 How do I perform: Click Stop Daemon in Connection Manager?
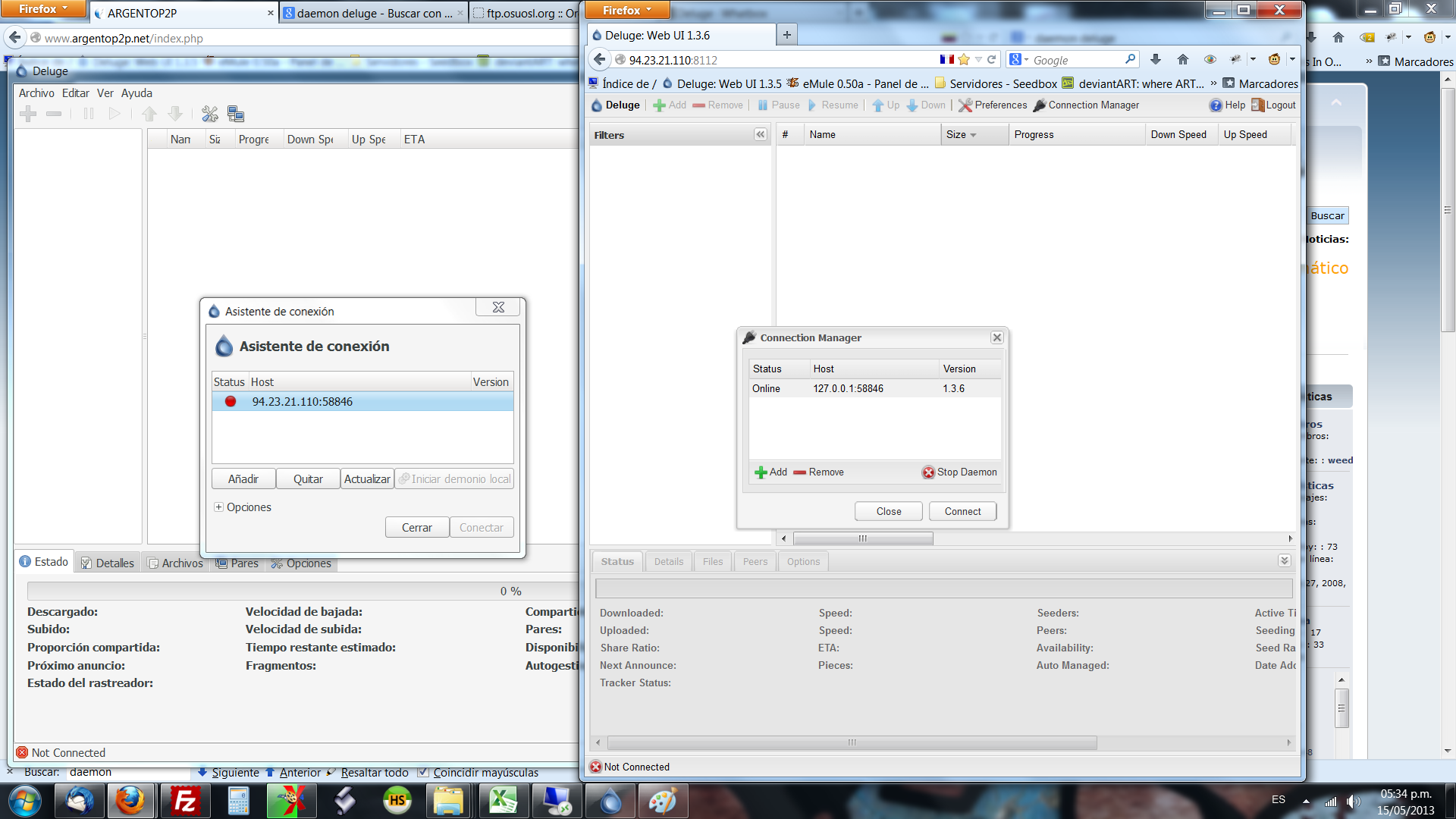[x=959, y=472]
